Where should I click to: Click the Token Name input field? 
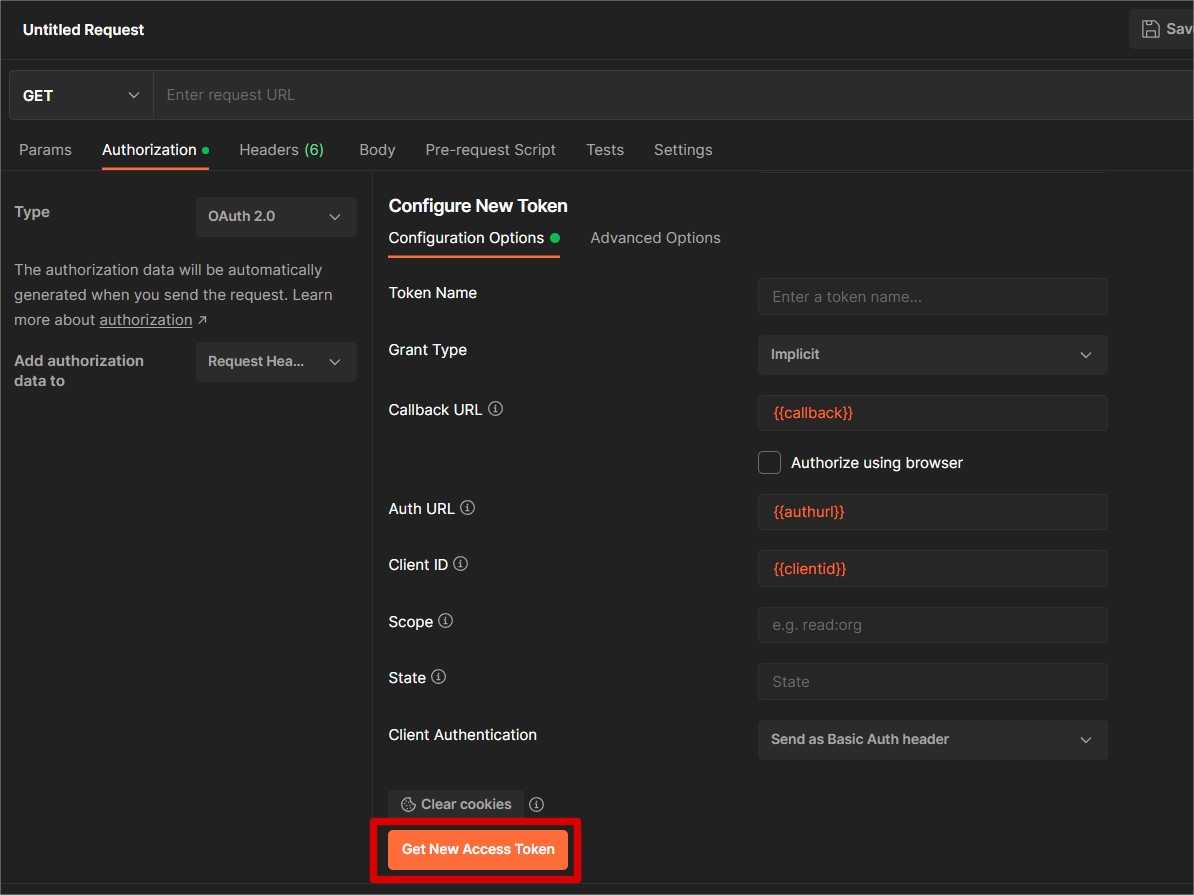click(x=932, y=297)
